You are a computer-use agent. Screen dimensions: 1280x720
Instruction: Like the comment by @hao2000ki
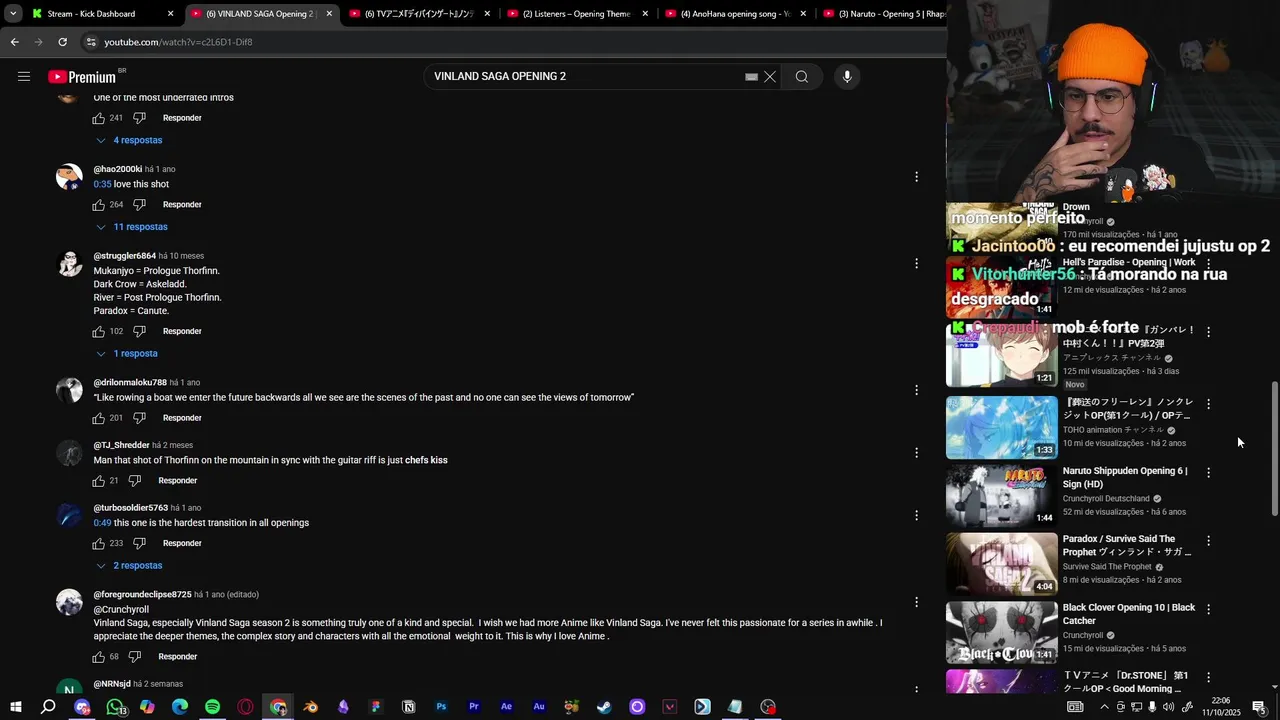(99, 205)
